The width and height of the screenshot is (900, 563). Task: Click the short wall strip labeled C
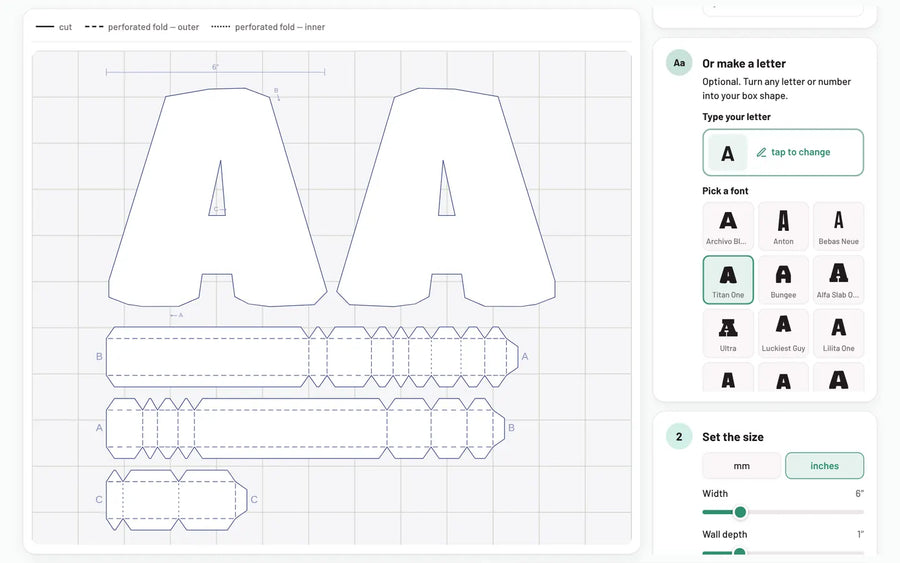click(x=177, y=500)
